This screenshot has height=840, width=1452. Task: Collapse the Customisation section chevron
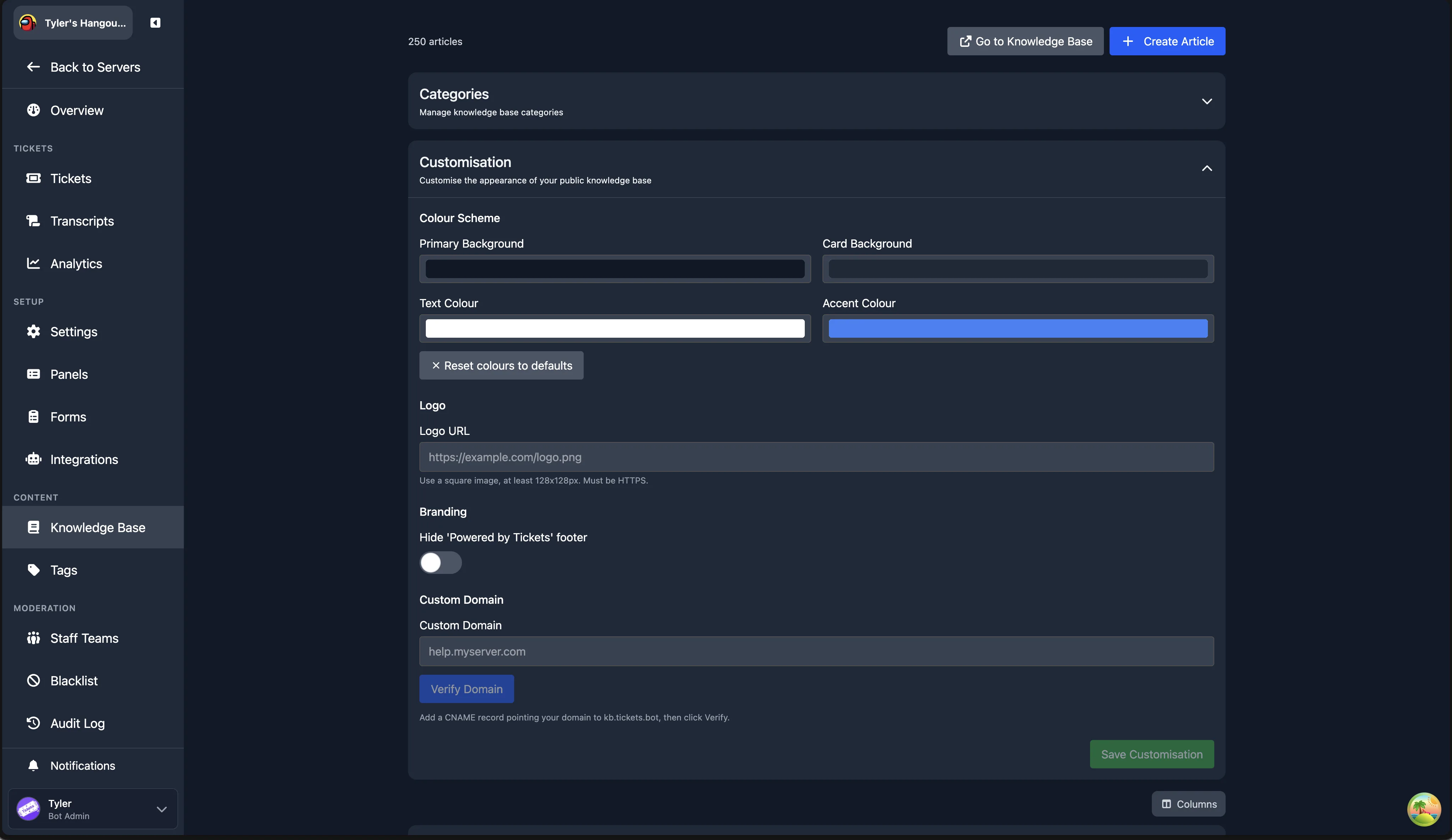pos(1206,168)
